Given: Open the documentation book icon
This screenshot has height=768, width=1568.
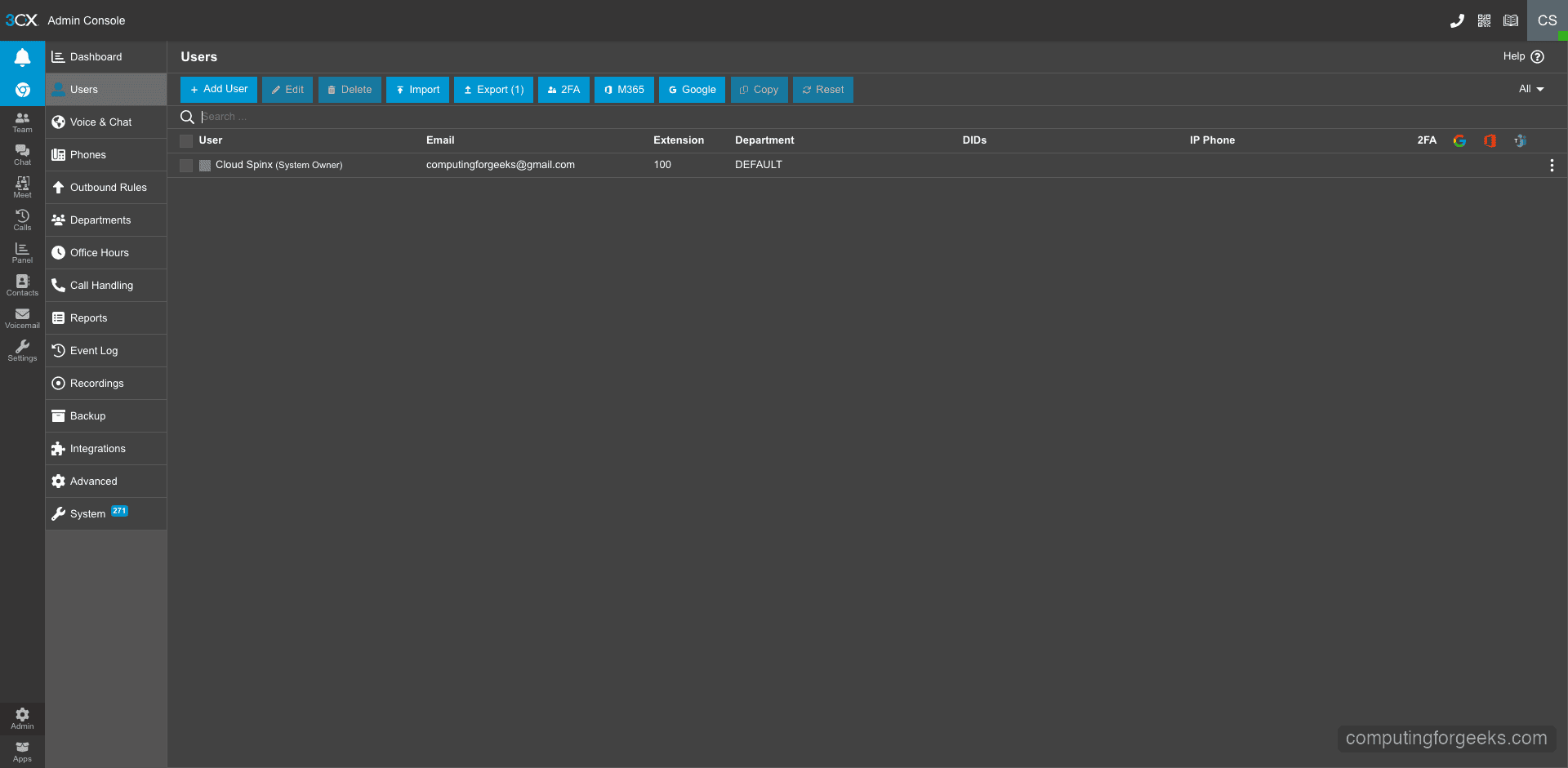Looking at the screenshot, I should pyautogui.click(x=1511, y=20).
